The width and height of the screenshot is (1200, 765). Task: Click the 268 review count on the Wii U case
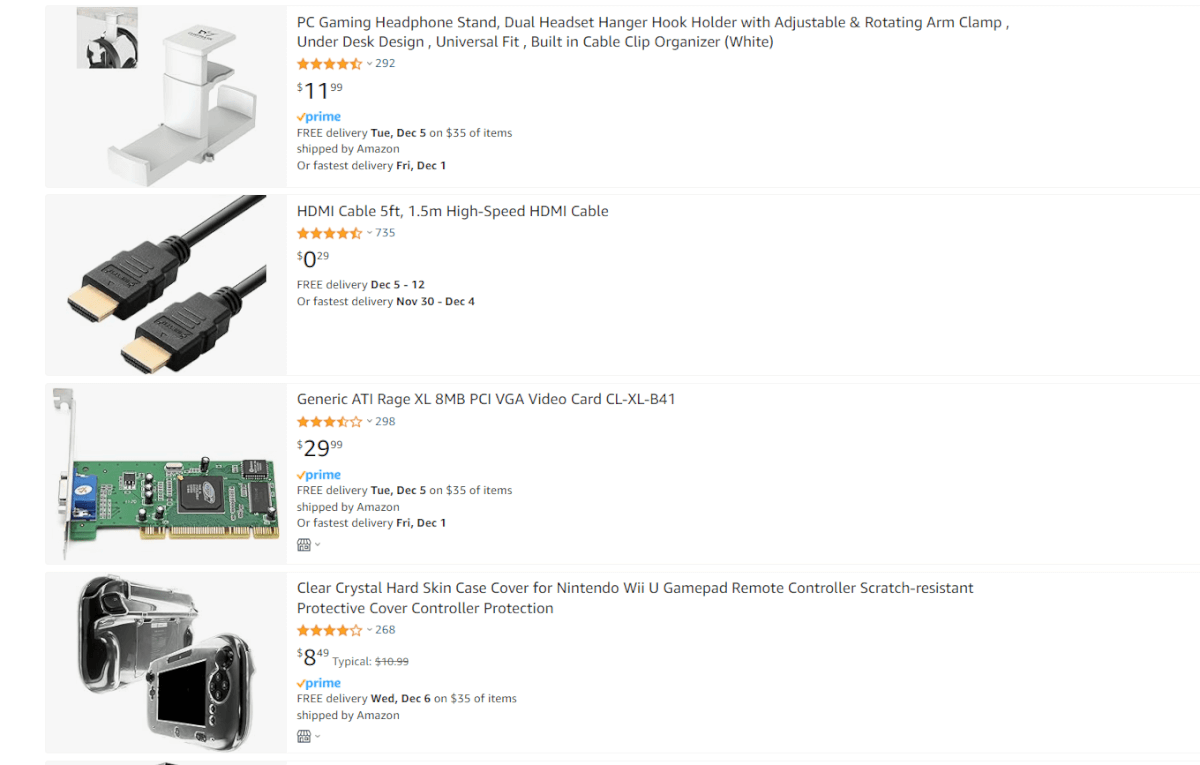385,630
